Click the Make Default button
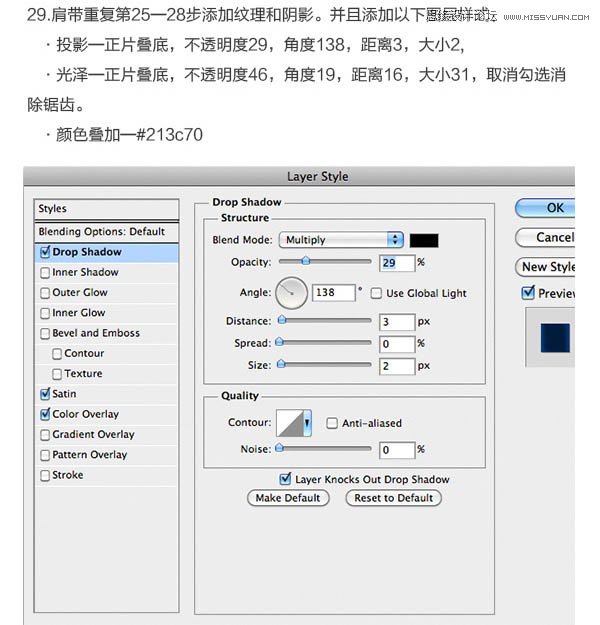This screenshot has height=625, width=600. pos(288,498)
